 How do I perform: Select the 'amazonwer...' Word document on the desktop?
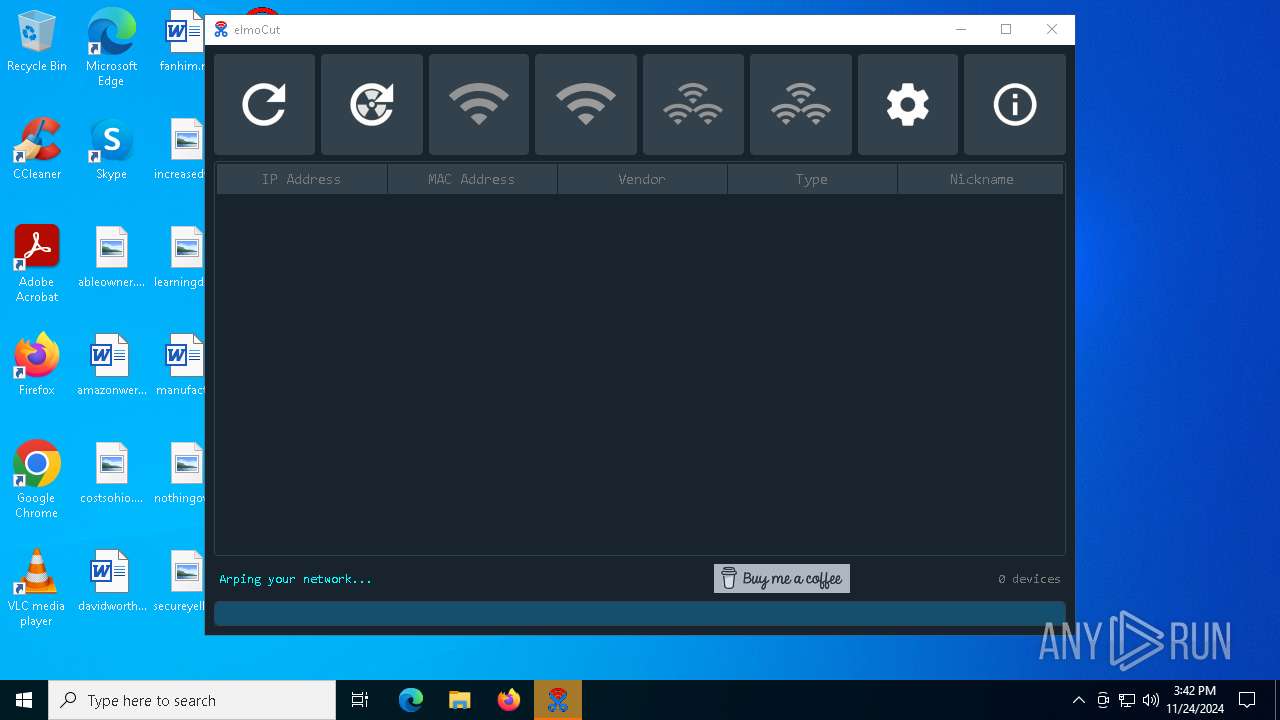point(111,365)
